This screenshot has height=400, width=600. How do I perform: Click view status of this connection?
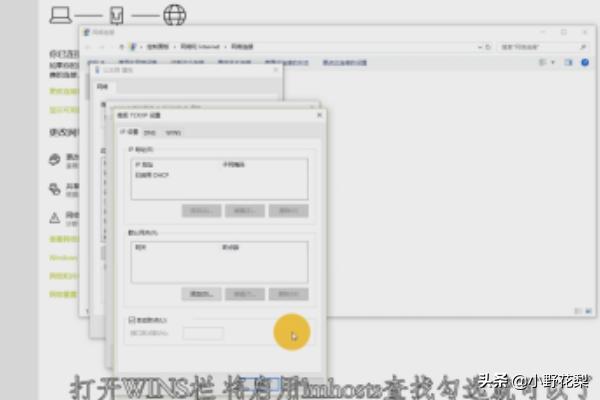pos(287,62)
